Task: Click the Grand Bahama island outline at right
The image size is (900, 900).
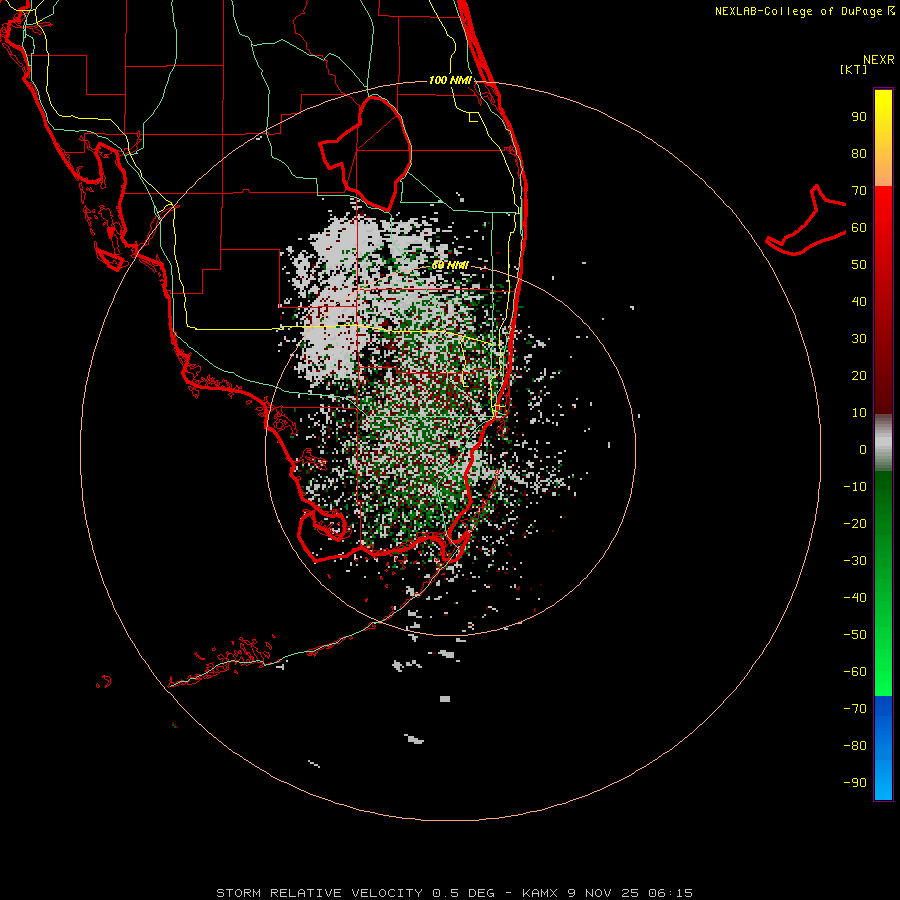Action: [x=806, y=221]
